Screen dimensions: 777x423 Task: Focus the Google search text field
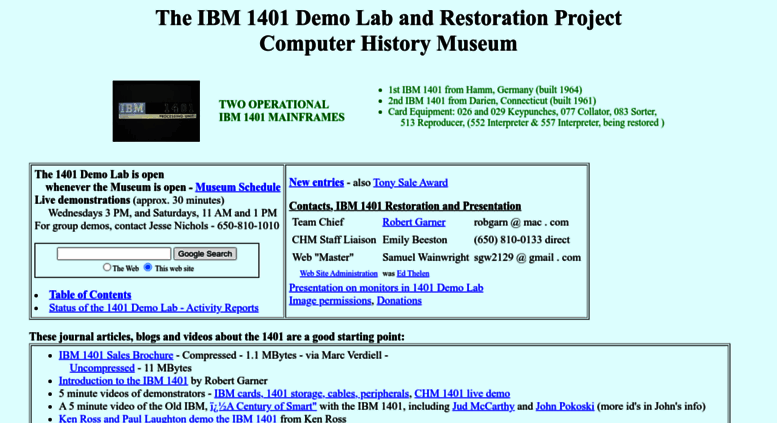pos(114,254)
